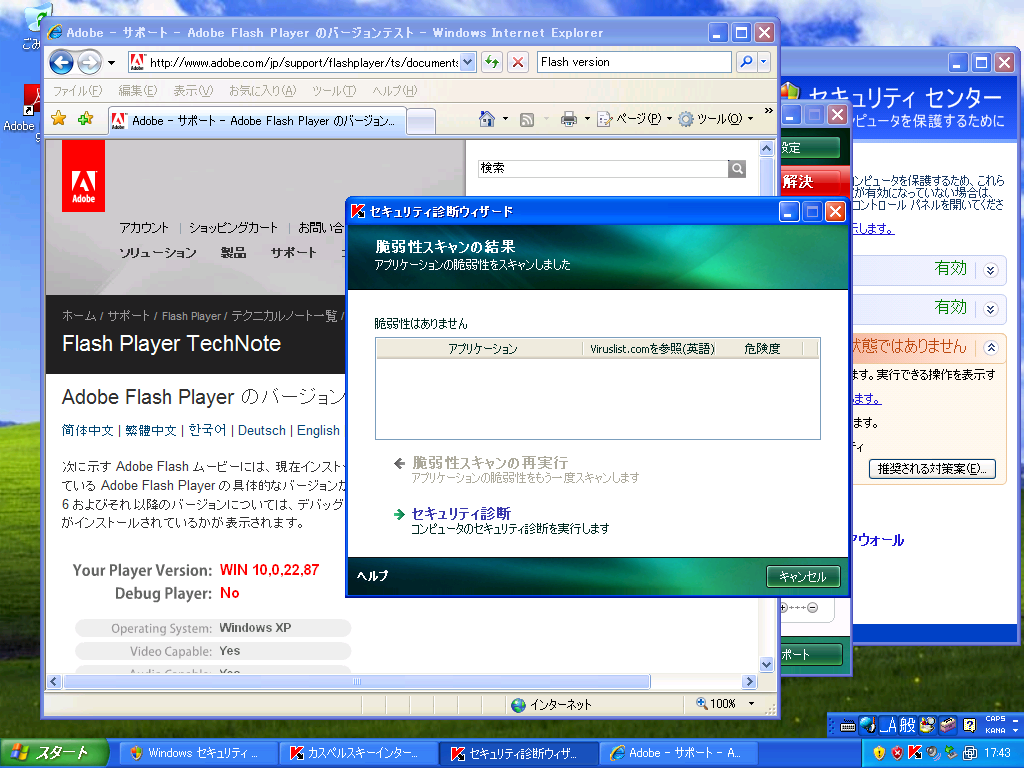Viewport: 1024px width, 768px height.
Task: Toggle IME conversion mode 般
Action: click(x=908, y=725)
